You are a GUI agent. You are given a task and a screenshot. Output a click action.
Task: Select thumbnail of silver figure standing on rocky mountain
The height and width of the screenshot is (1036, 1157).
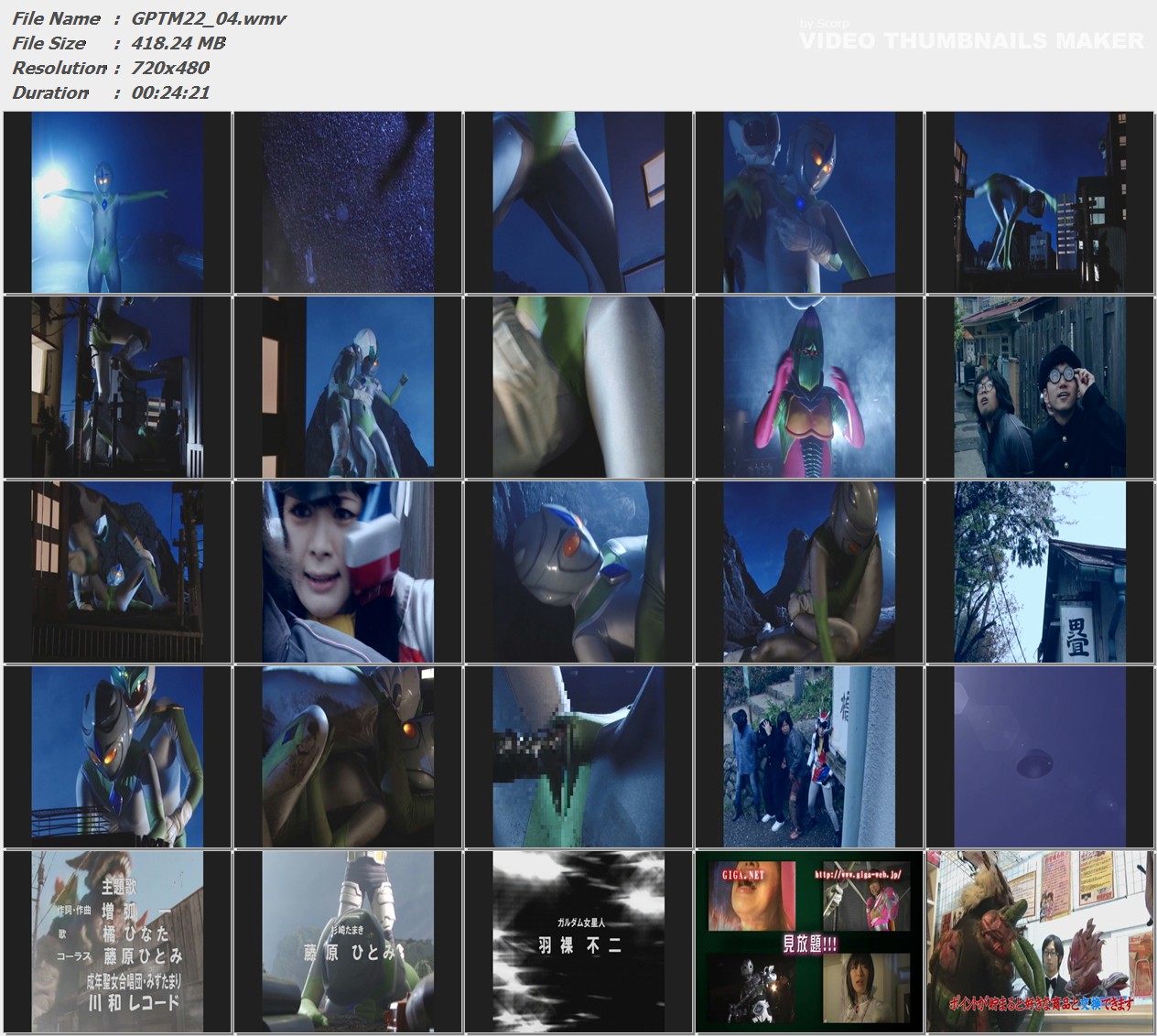[x=348, y=387]
